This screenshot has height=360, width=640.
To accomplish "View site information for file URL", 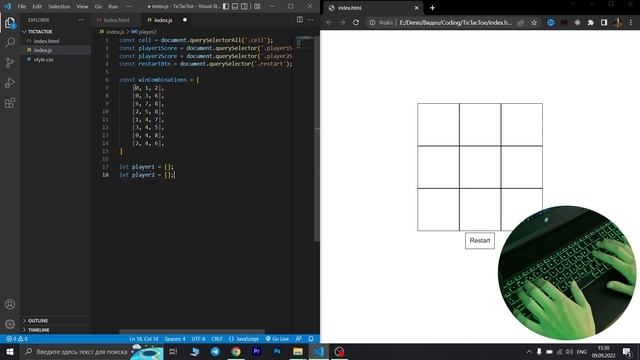I will tap(372, 23).
